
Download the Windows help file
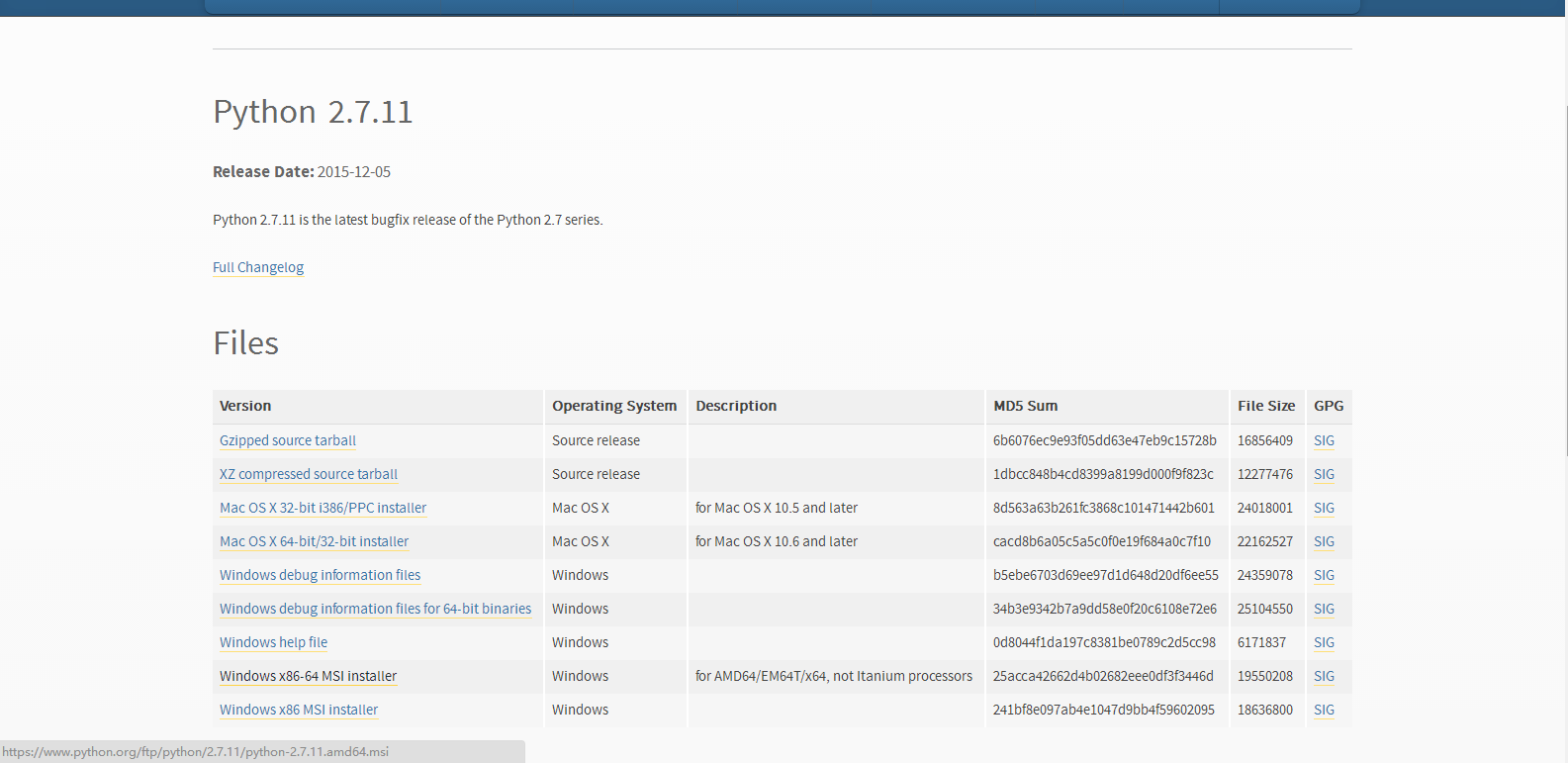(x=273, y=642)
